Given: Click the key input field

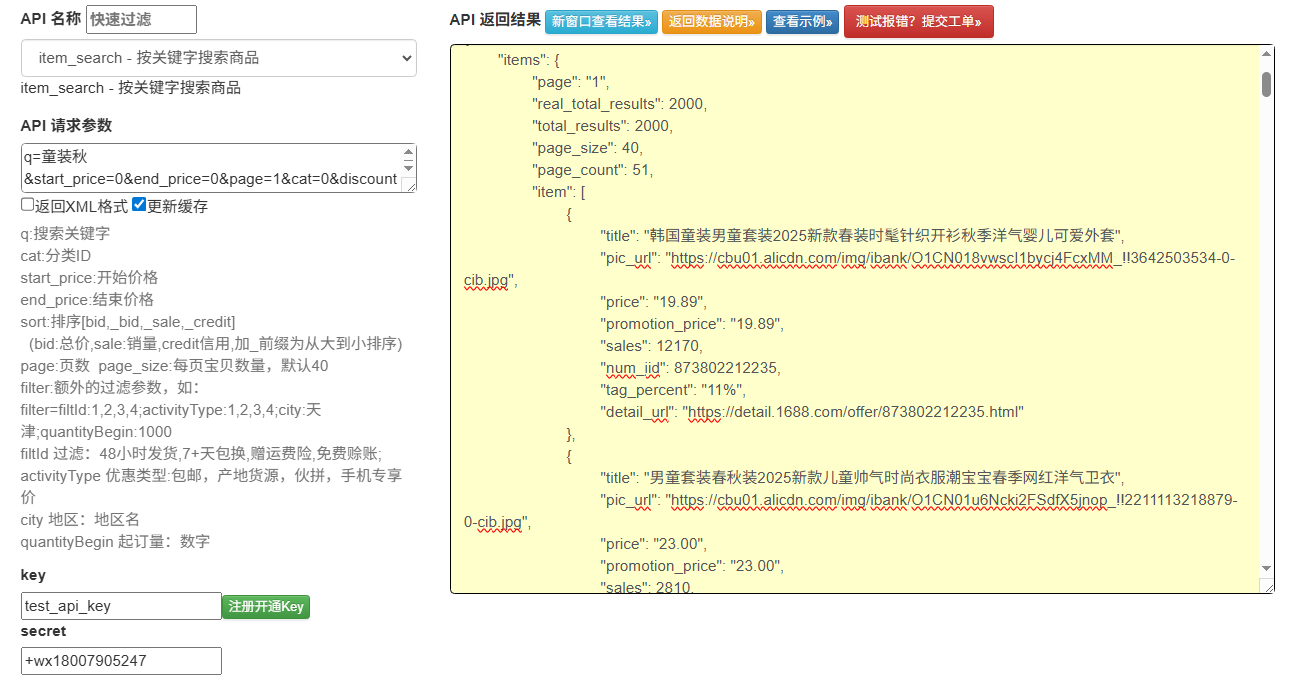Looking at the screenshot, I should pyautogui.click(x=121, y=606).
